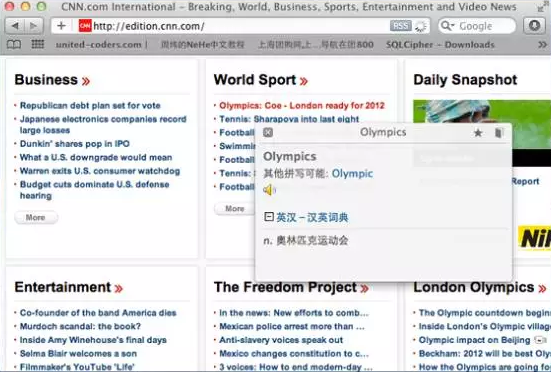Close the Olympics dictionary popup

tap(268, 132)
